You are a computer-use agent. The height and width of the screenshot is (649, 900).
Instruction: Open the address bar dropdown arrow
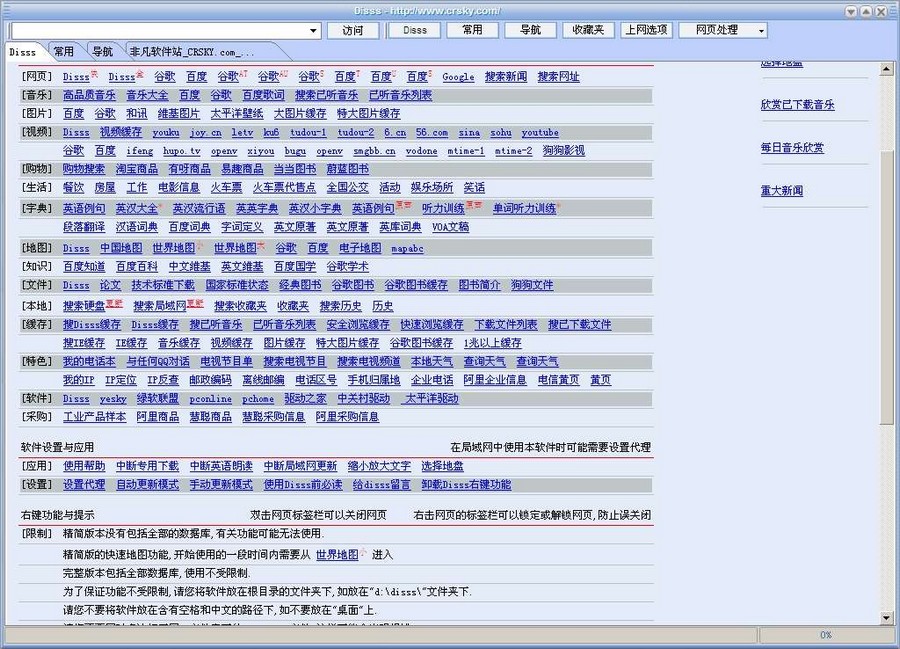pos(313,30)
